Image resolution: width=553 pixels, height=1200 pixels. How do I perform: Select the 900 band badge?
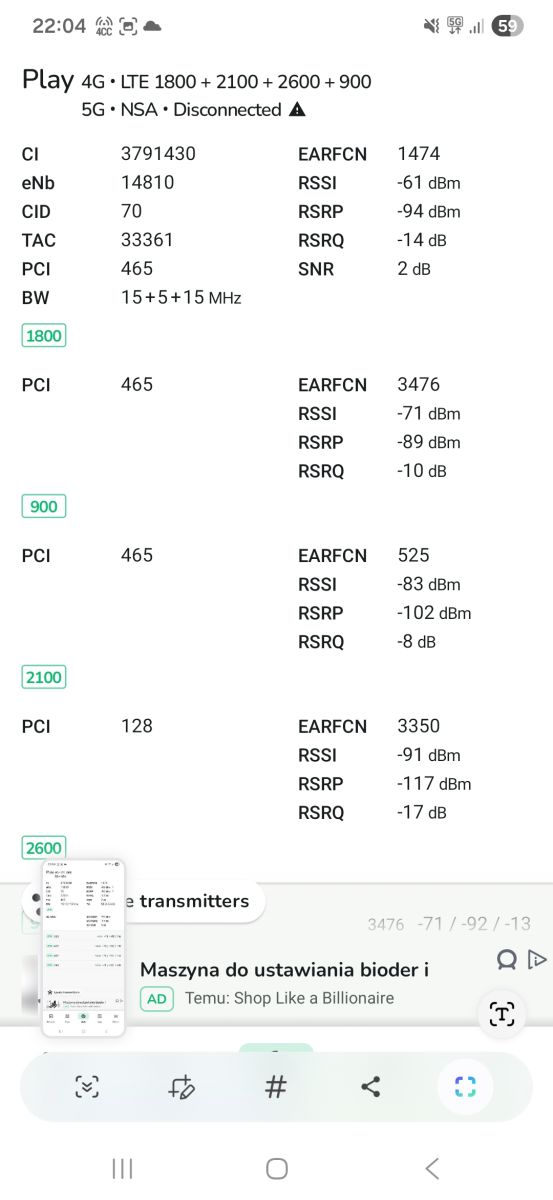click(44, 507)
